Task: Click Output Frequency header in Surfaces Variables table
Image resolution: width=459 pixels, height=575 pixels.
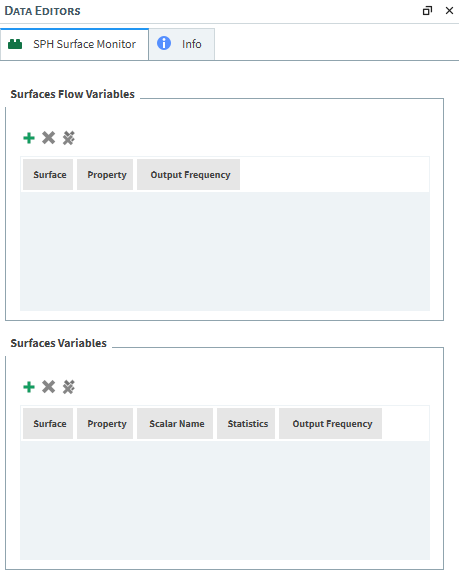Action: [330, 424]
